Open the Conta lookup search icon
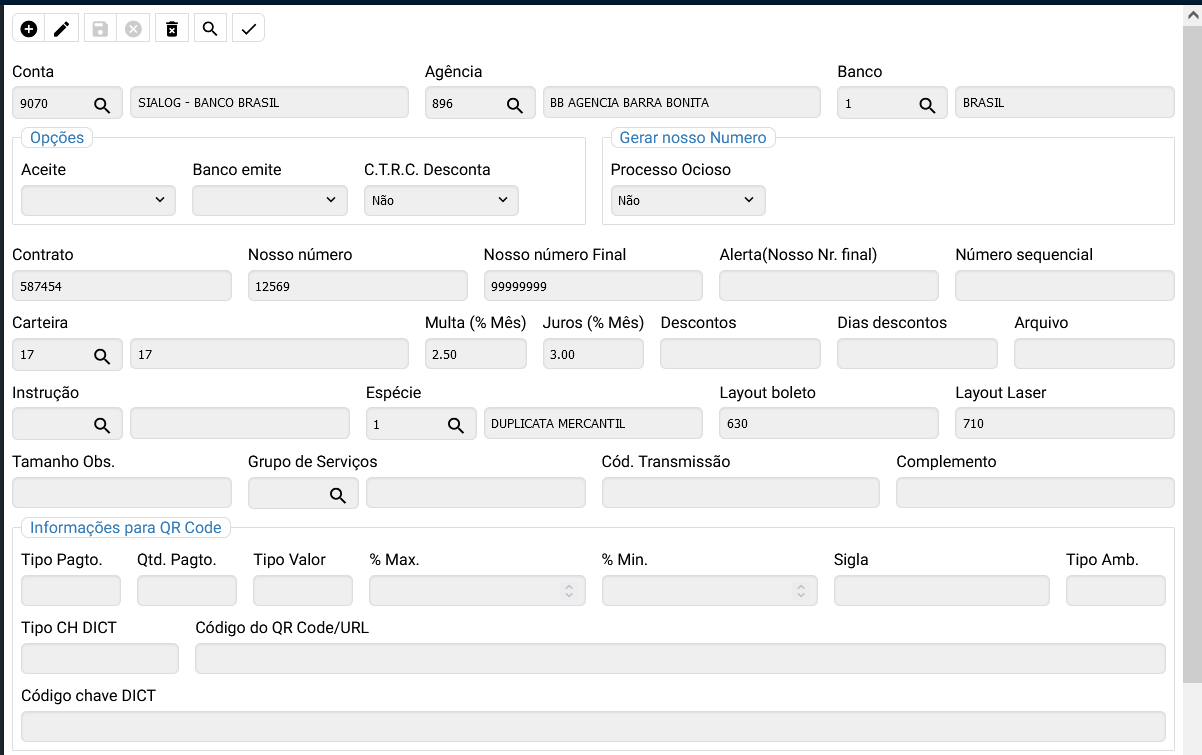 point(102,104)
